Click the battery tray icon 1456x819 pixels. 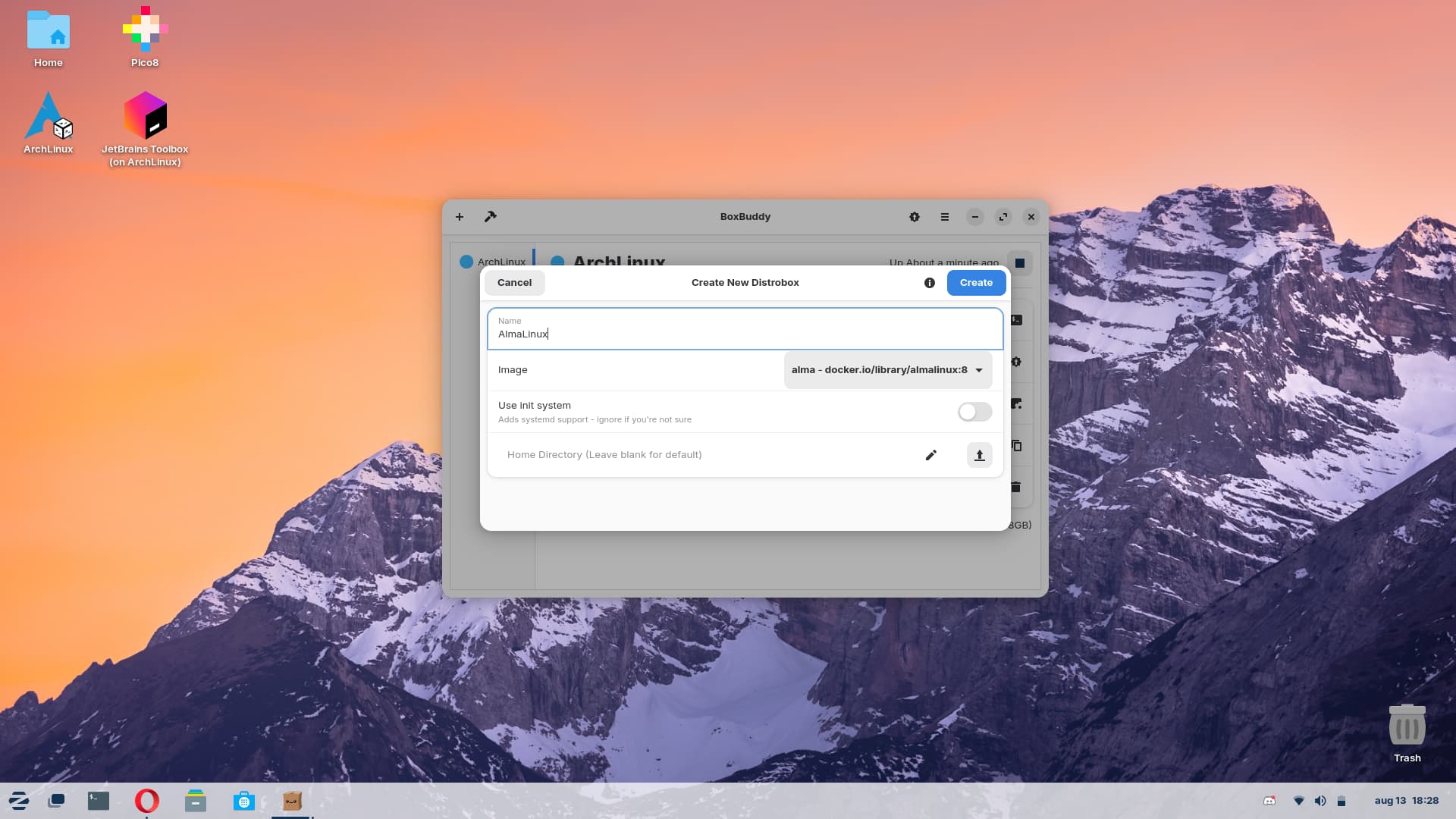[x=1341, y=801]
